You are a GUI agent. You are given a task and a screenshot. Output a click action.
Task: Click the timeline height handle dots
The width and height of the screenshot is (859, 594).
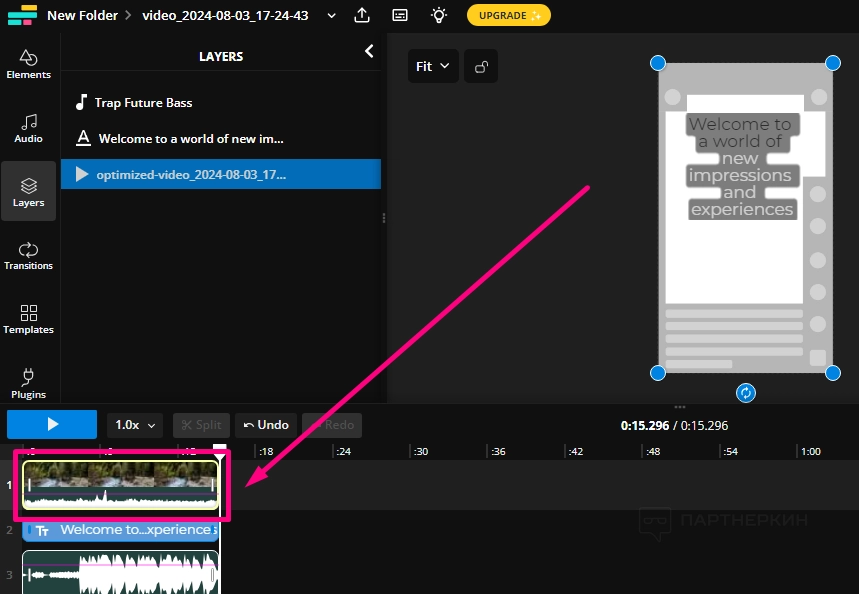(680, 407)
